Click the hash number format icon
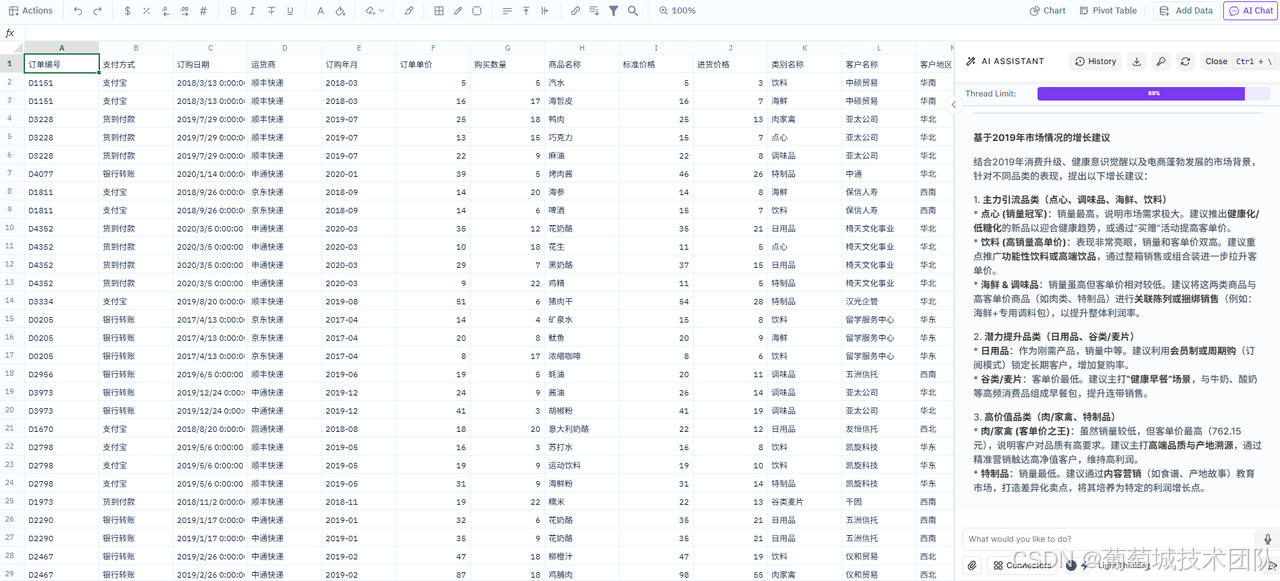 point(204,11)
